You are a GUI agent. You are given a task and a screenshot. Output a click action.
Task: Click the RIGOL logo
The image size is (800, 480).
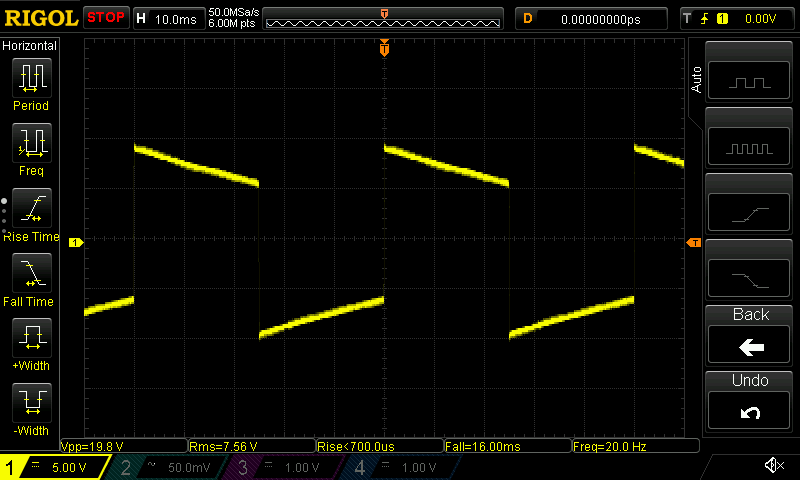[41, 18]
